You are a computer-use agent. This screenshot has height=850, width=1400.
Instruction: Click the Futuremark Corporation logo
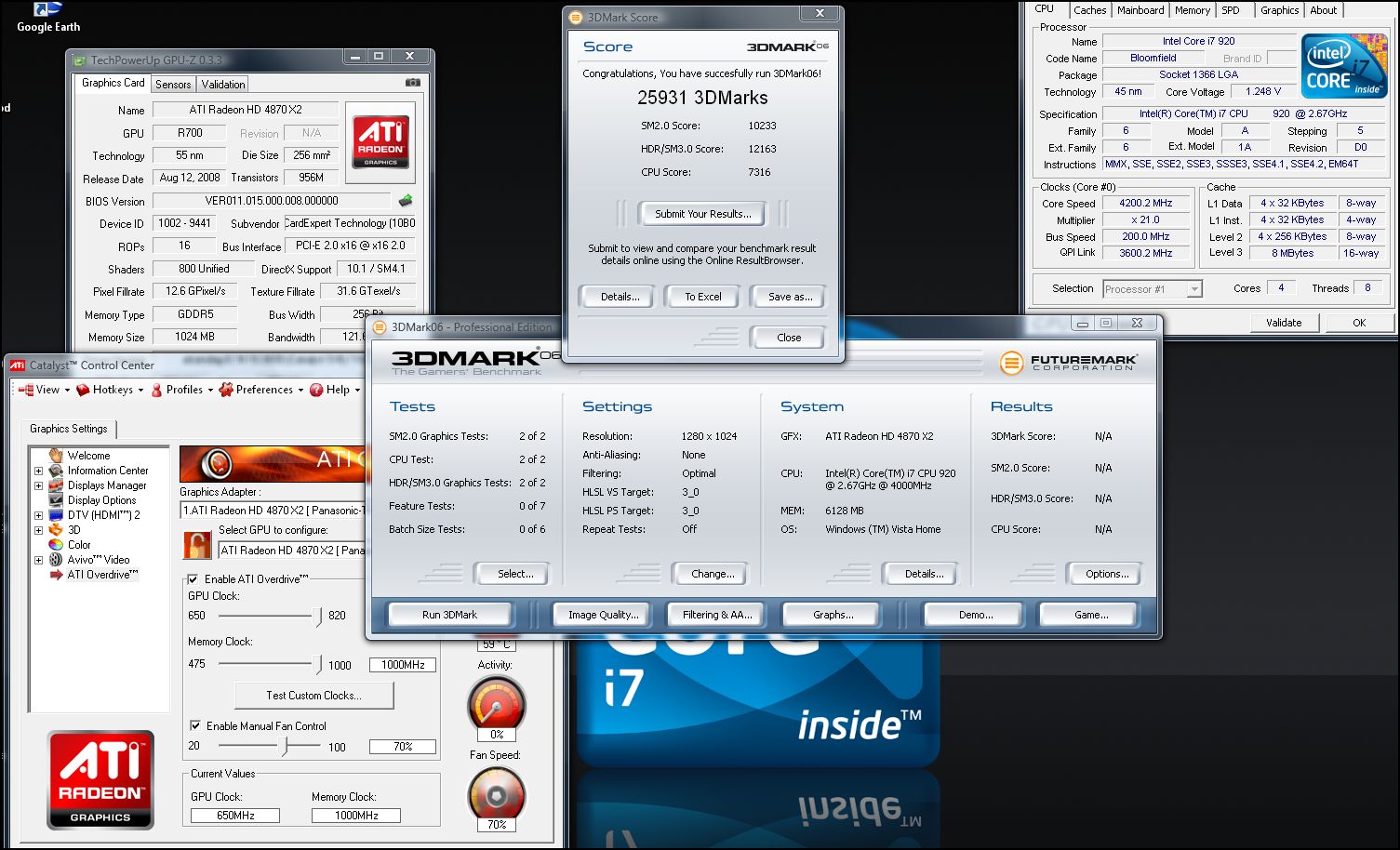[1068, 363]
